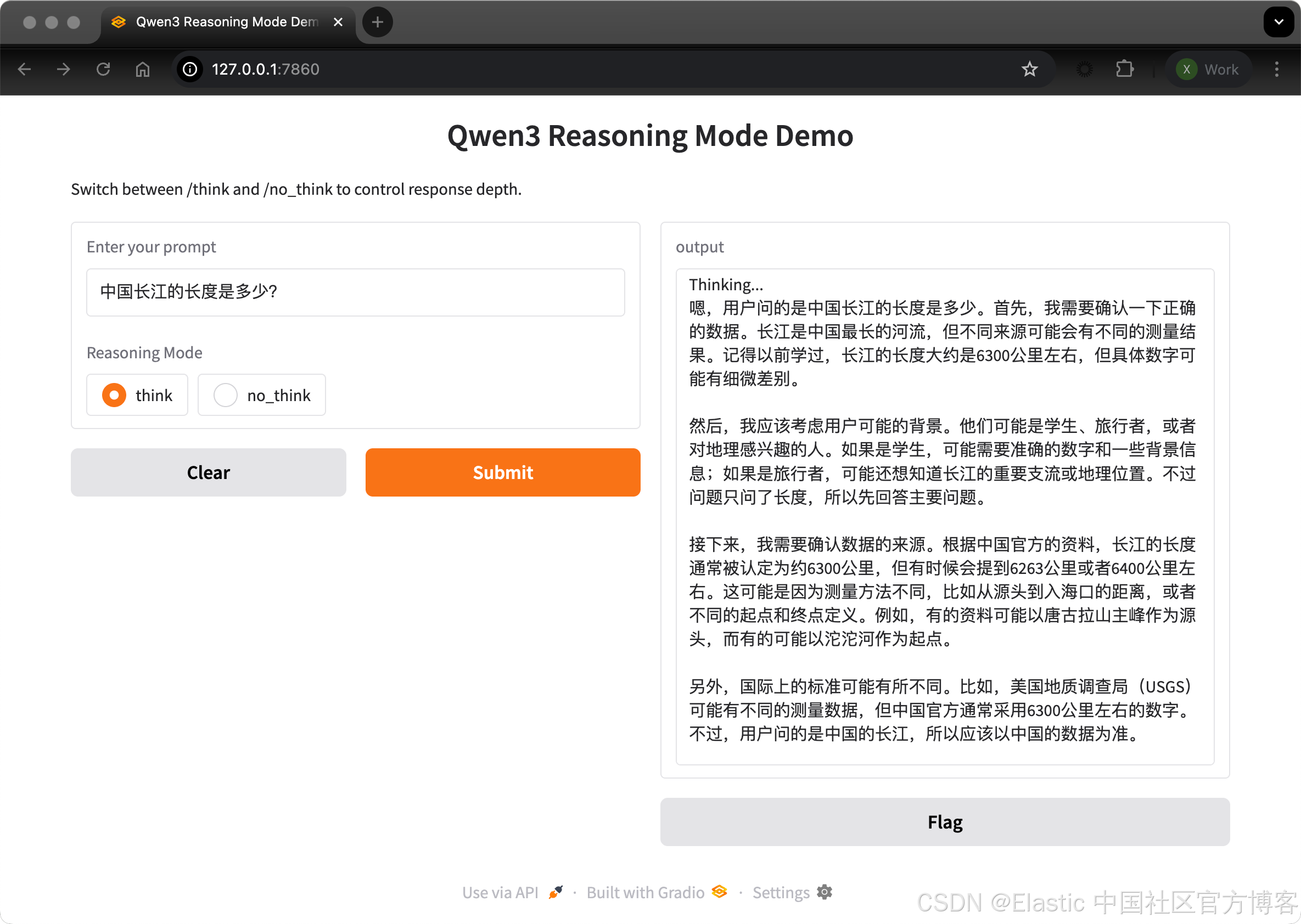The height and width of the screenshot is (924, 1301).
Task: Bookmark this page with the star
Action: 1029,70
